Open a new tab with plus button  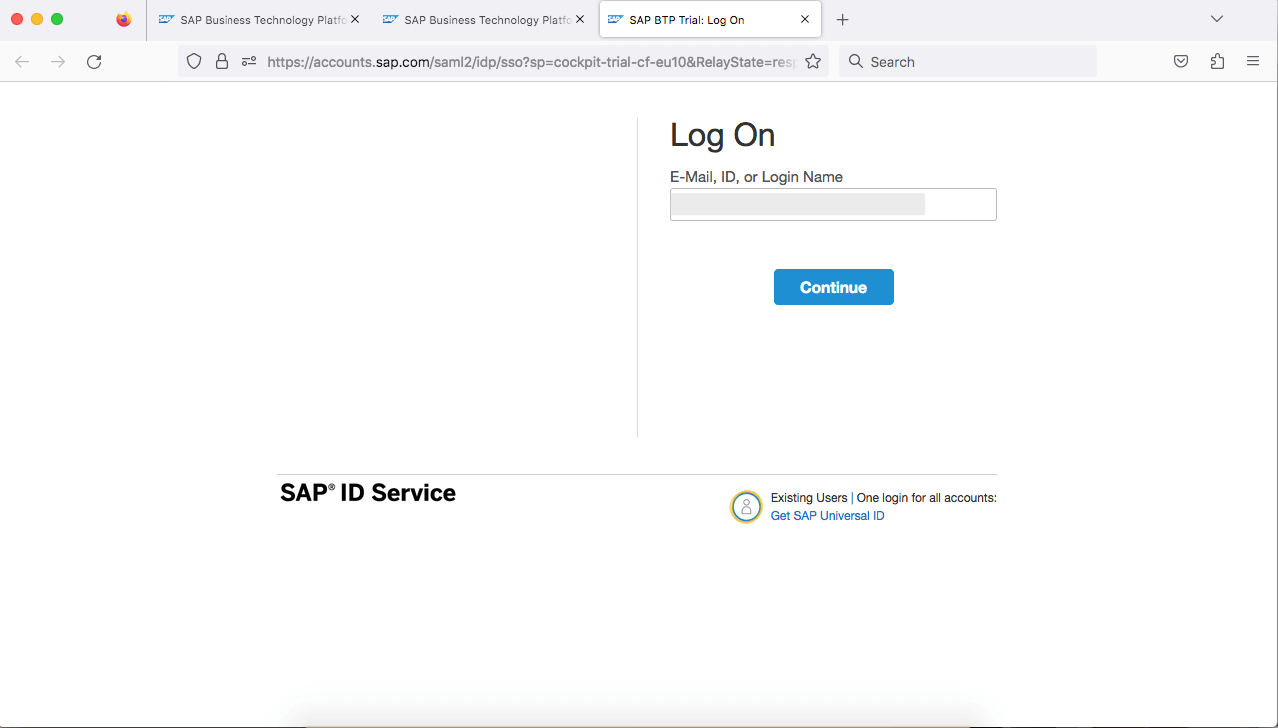click(x=843, y=20)
